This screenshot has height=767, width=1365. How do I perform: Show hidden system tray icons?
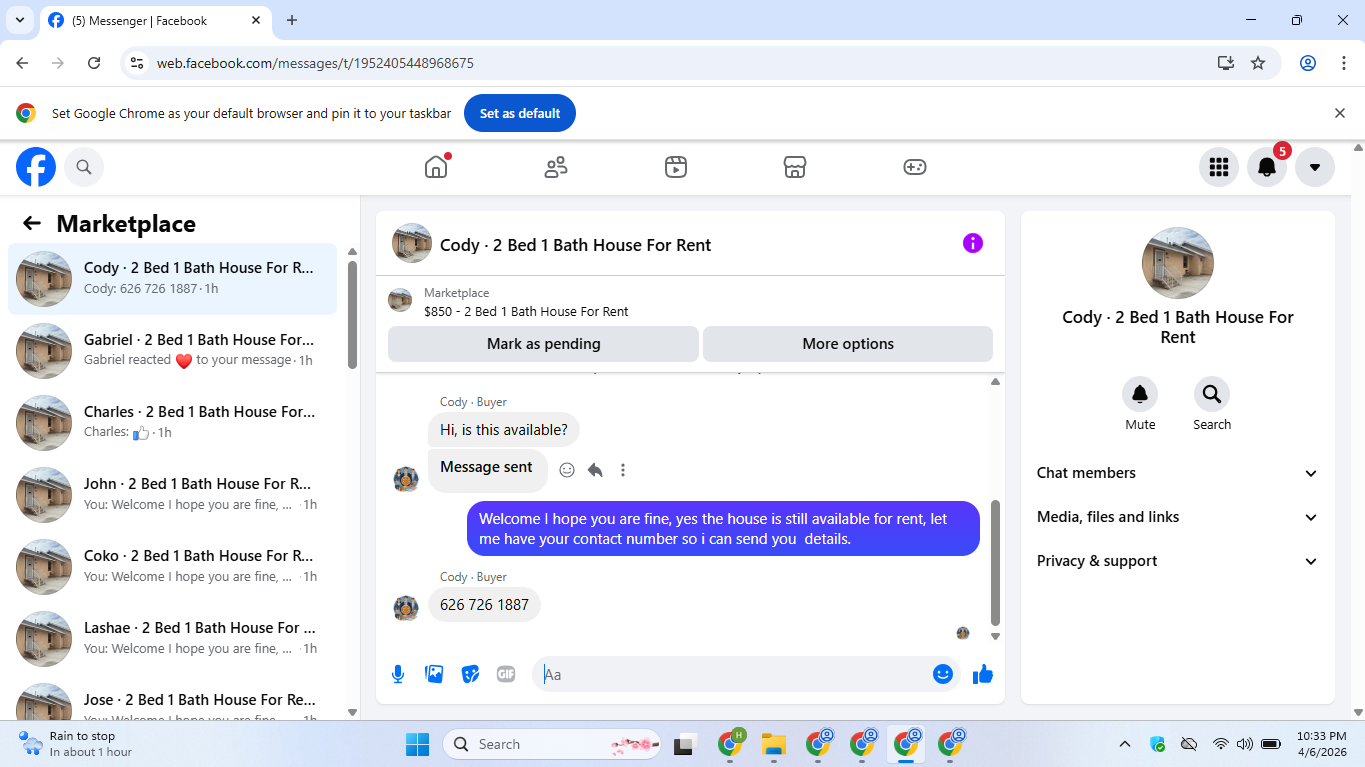point(1125,744)
